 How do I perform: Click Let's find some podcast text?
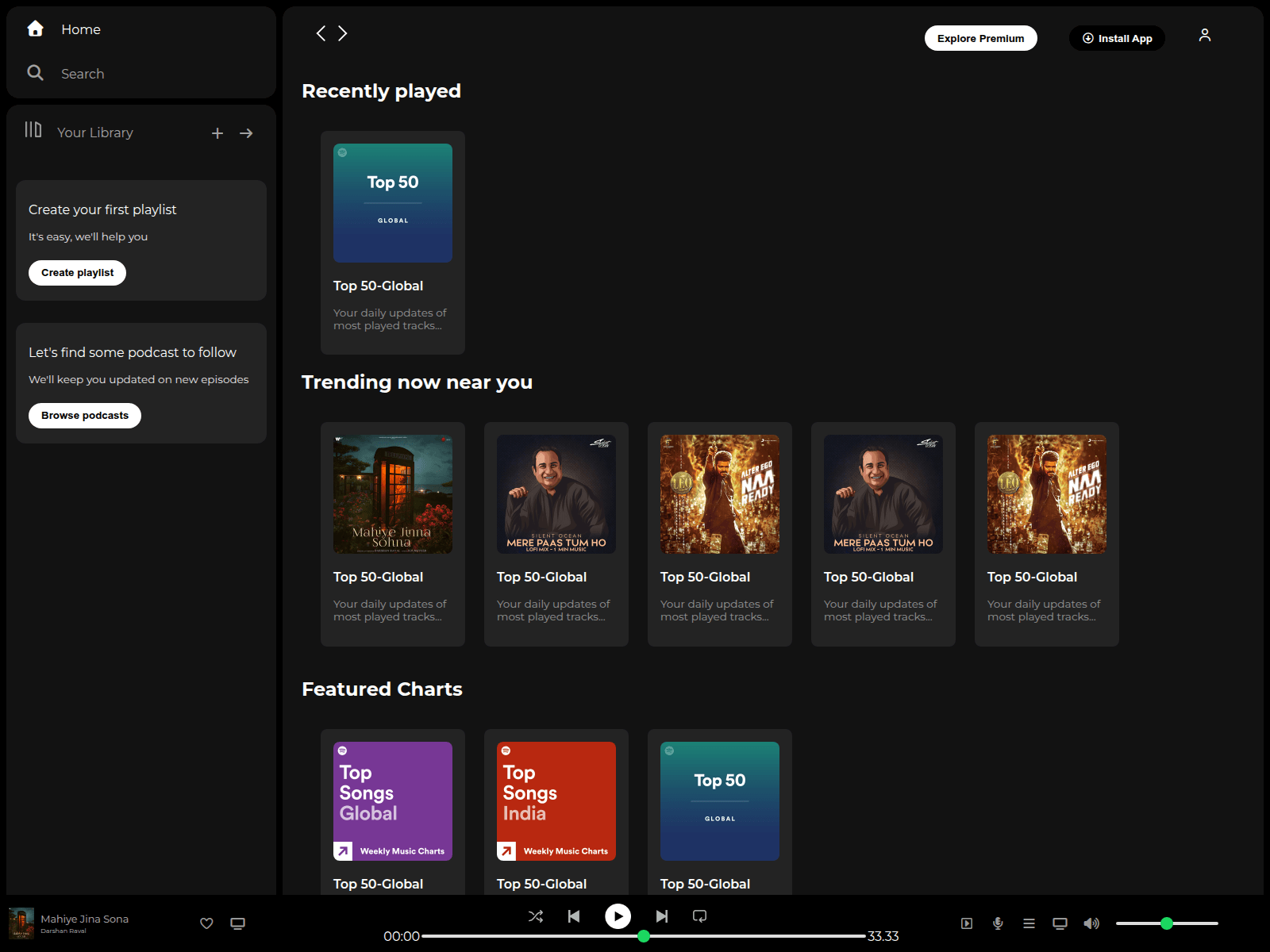[133, 352]
